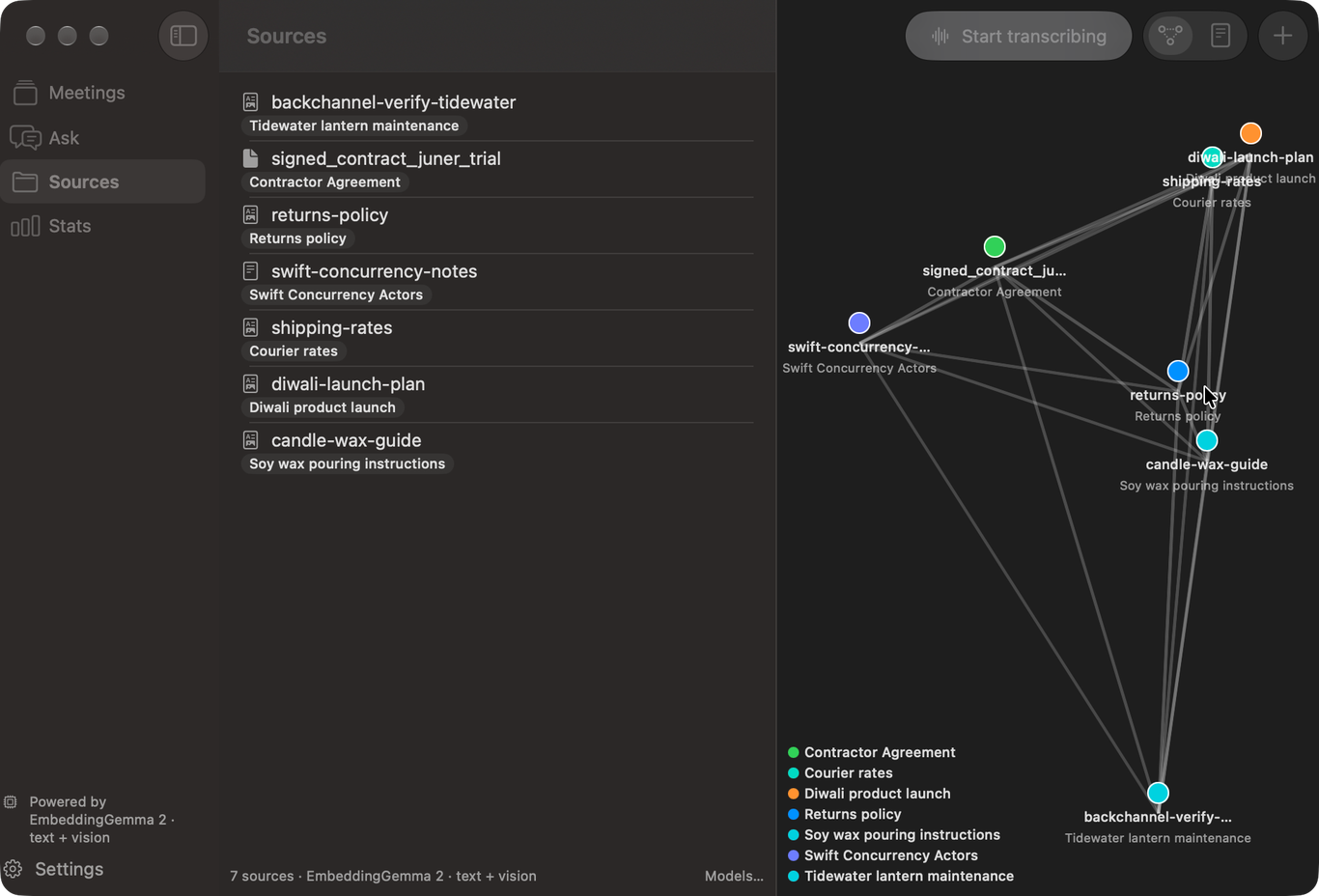1319x896 pixels.
Task: Select the green signed_contract graph node
Action: [x=995, y=246]
